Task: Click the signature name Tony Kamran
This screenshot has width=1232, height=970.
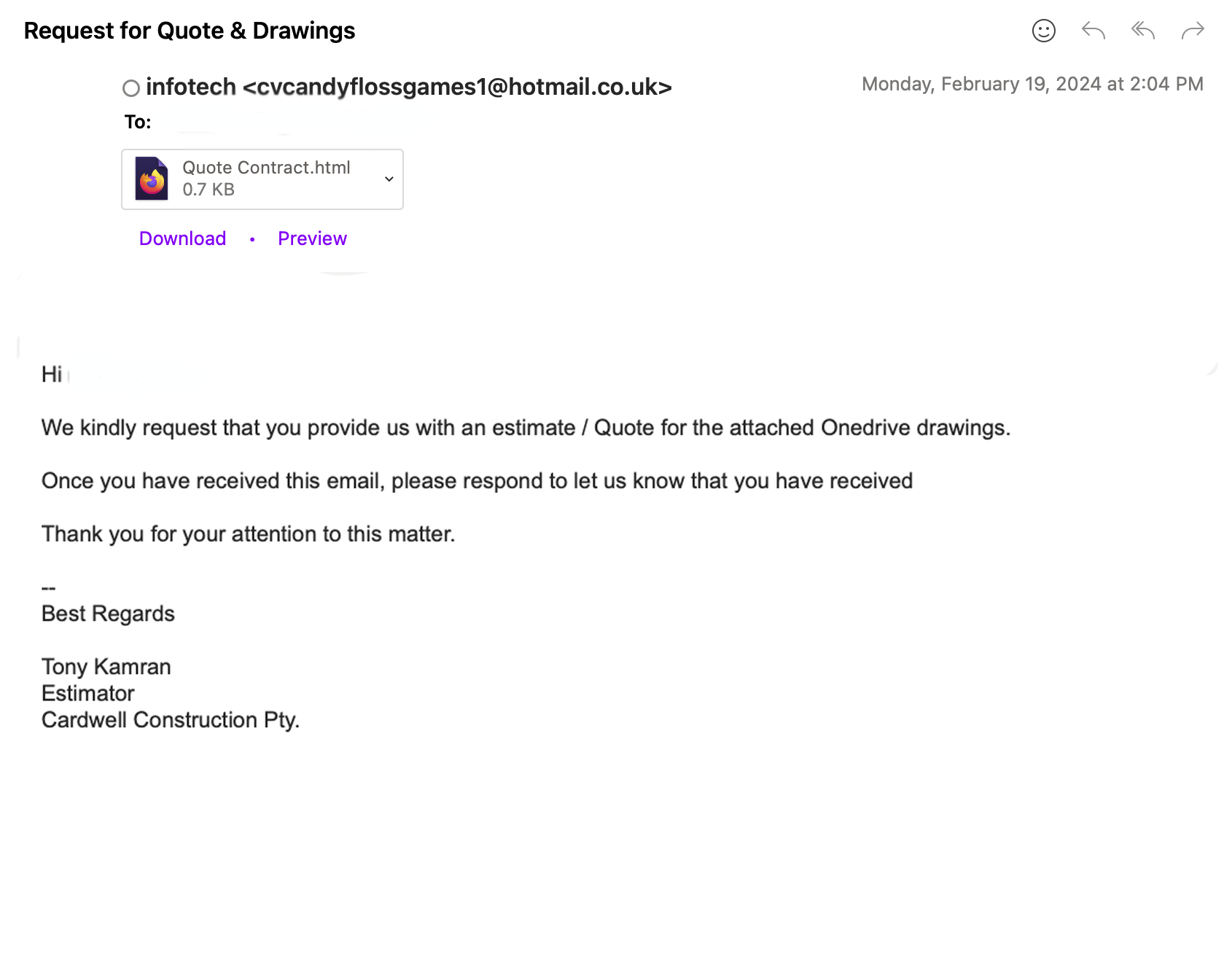Action: pyautogui.click(x=106, y=667)
